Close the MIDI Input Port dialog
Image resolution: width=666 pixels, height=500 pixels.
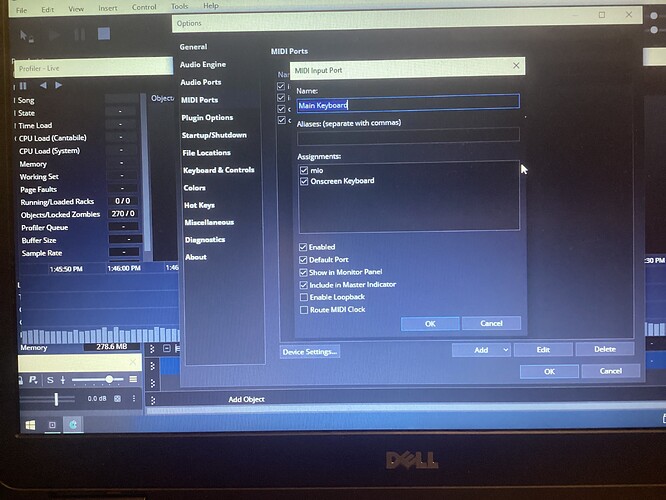(x=516, y=65)
